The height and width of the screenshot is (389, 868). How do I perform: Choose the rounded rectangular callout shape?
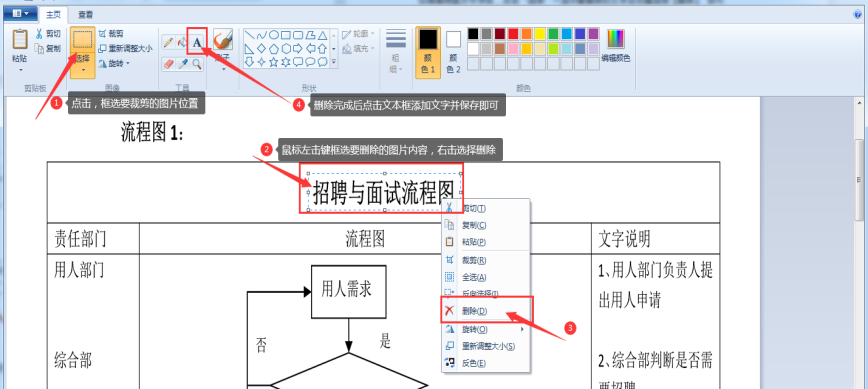click(x=298, y=62)
